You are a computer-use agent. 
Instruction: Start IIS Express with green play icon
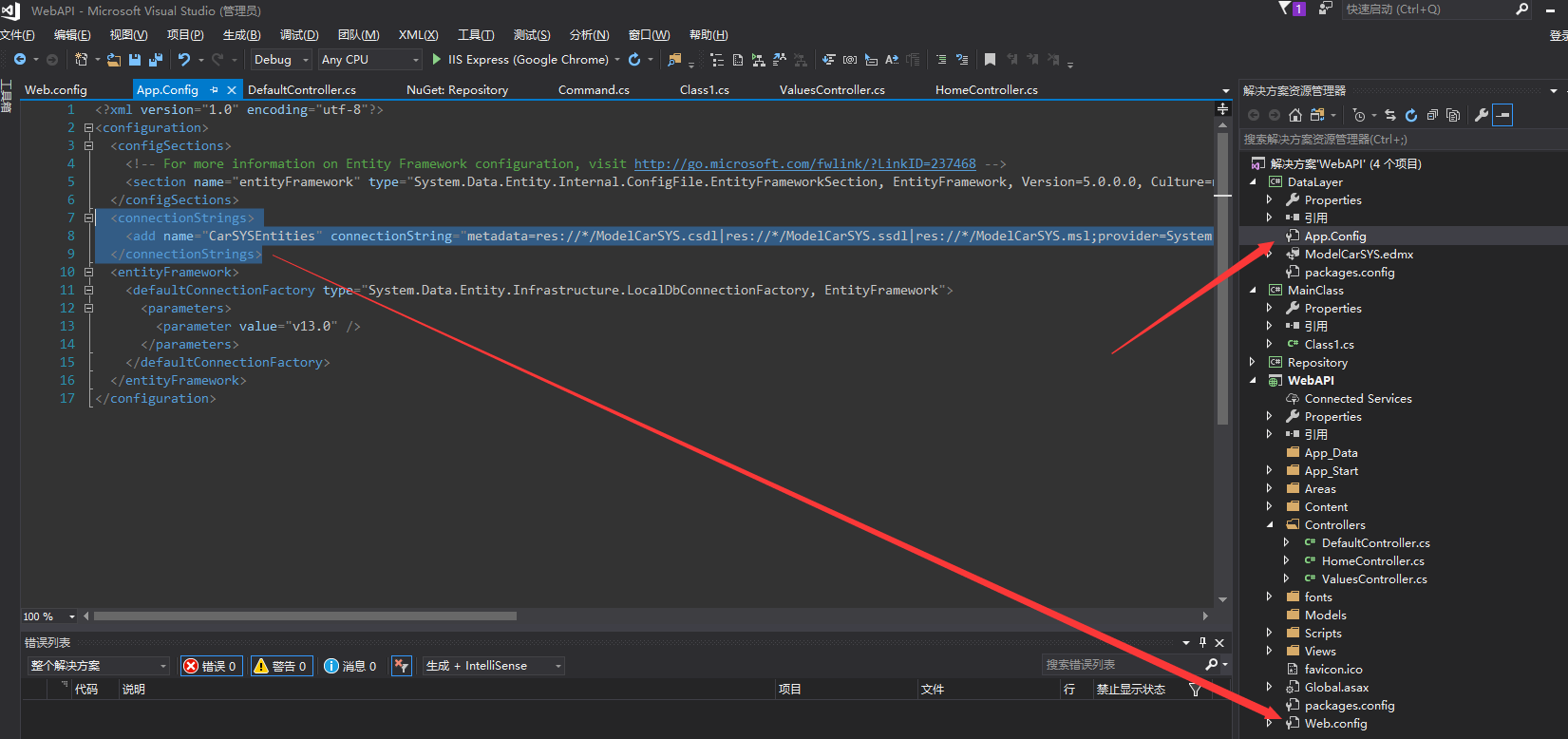[x=436, y=59]
